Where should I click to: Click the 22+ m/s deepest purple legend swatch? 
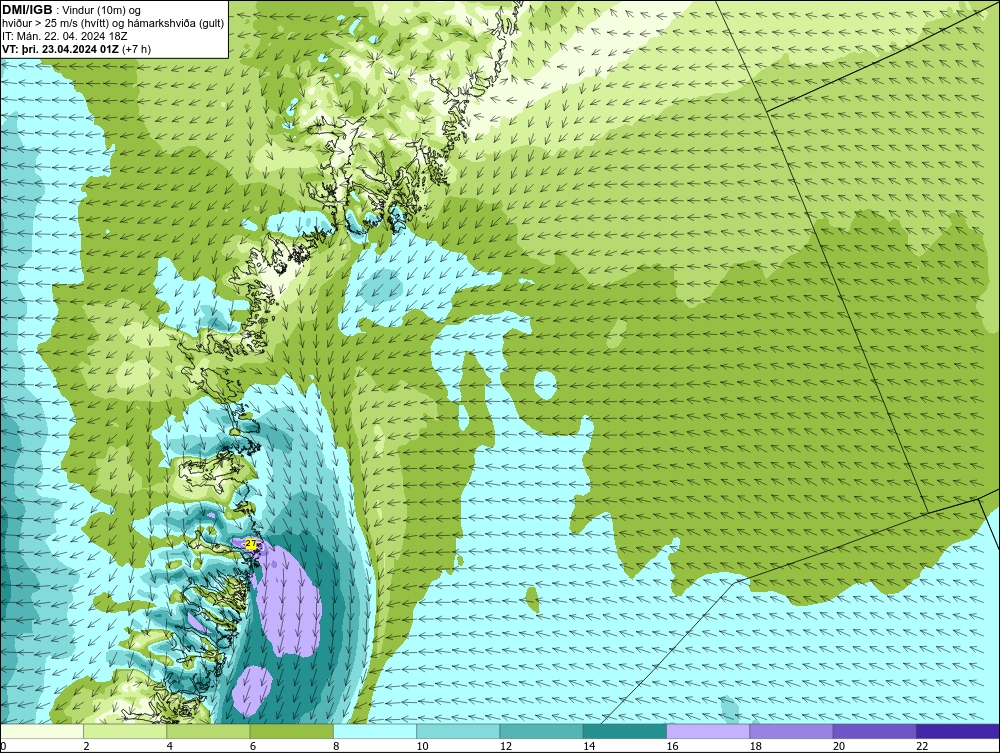(958, 731)
